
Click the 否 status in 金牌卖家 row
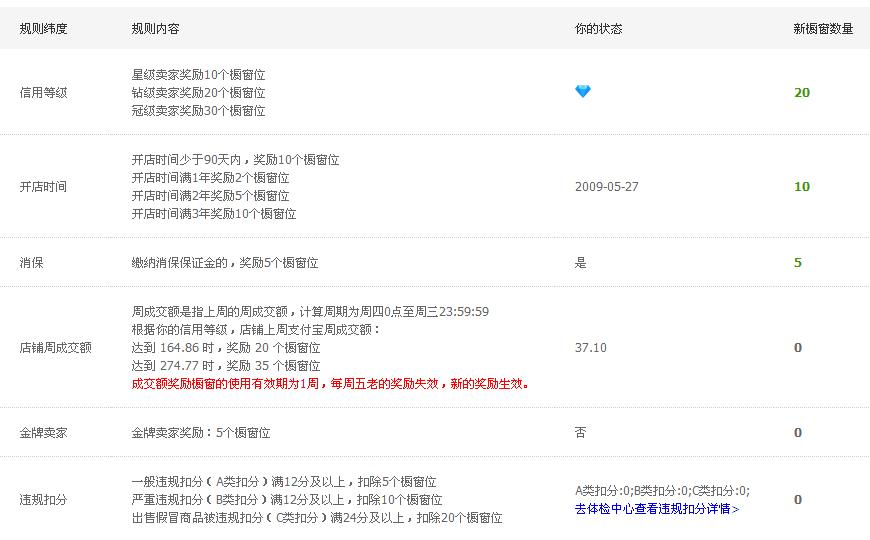click(x=580, y=432)
